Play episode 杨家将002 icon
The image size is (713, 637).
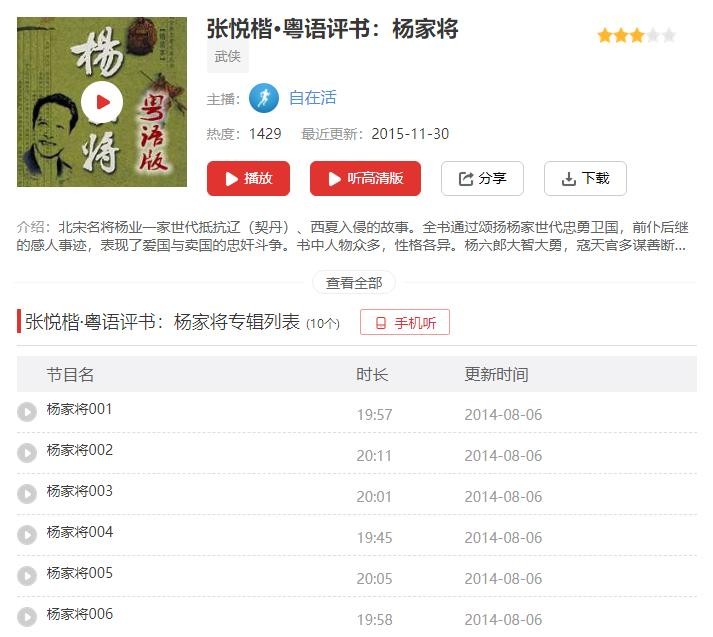coord(27,453)
